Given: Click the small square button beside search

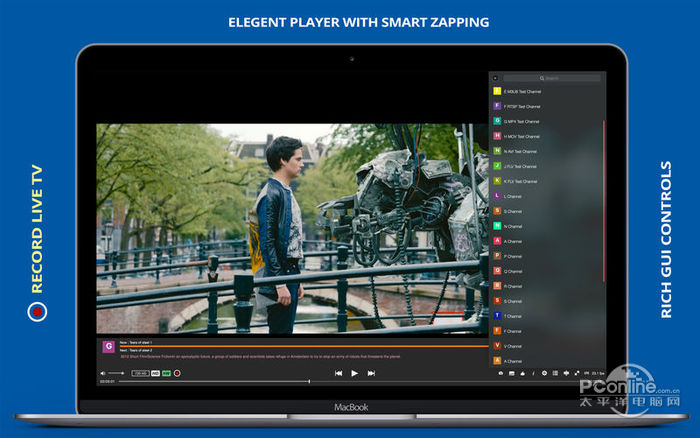Looking at the screenshot, I should click(495, 78).
